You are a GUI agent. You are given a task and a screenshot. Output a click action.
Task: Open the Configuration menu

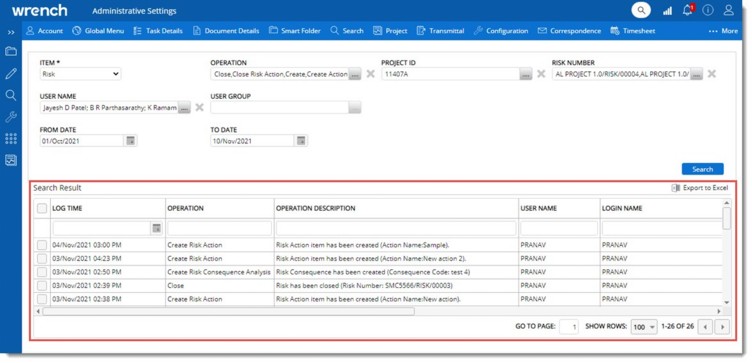point(501,31)
